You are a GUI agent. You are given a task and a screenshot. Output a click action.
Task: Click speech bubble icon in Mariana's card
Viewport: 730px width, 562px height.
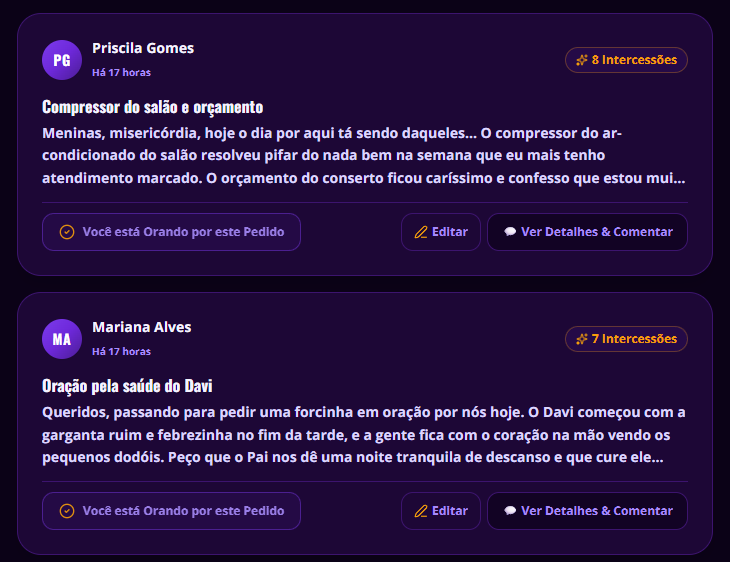tap(510, 511)
